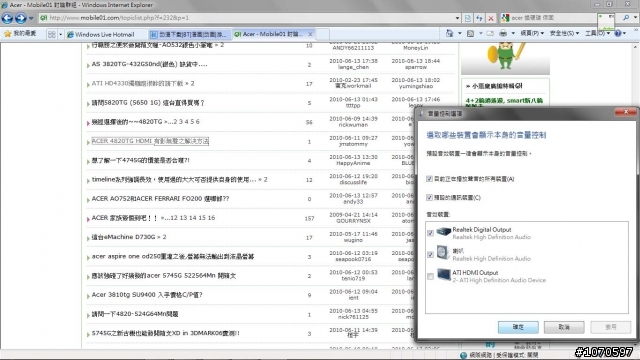Confirm the volume dialog with 確定
The height and width of the screenshot is (360, 640).
coord(518,327)
